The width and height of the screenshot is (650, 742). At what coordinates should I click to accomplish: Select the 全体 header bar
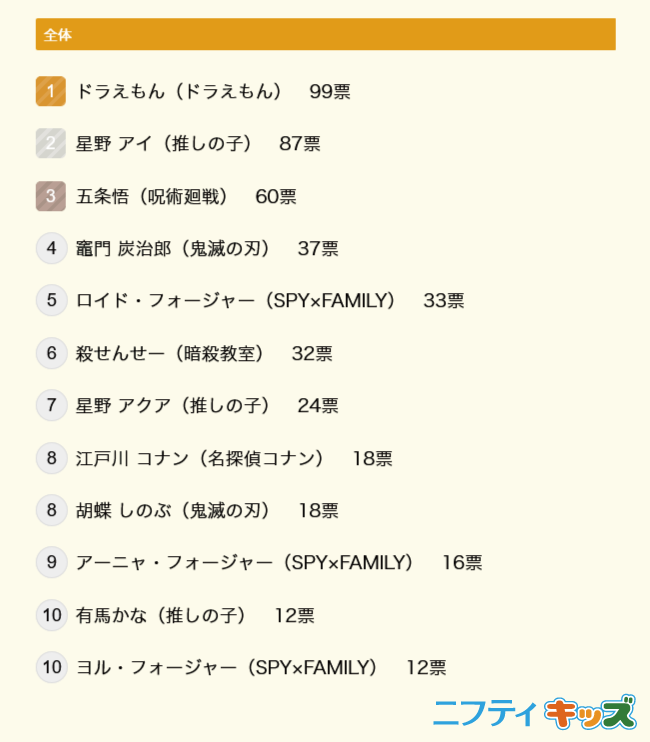[x=325, y=34]
